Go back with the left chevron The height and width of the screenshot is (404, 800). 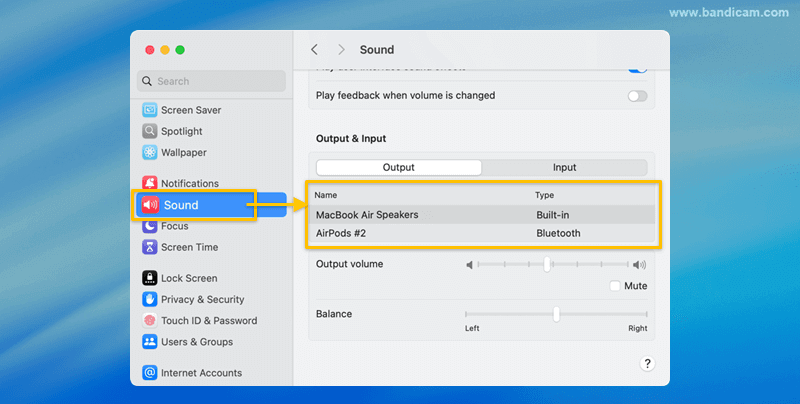tap(314, 49)
